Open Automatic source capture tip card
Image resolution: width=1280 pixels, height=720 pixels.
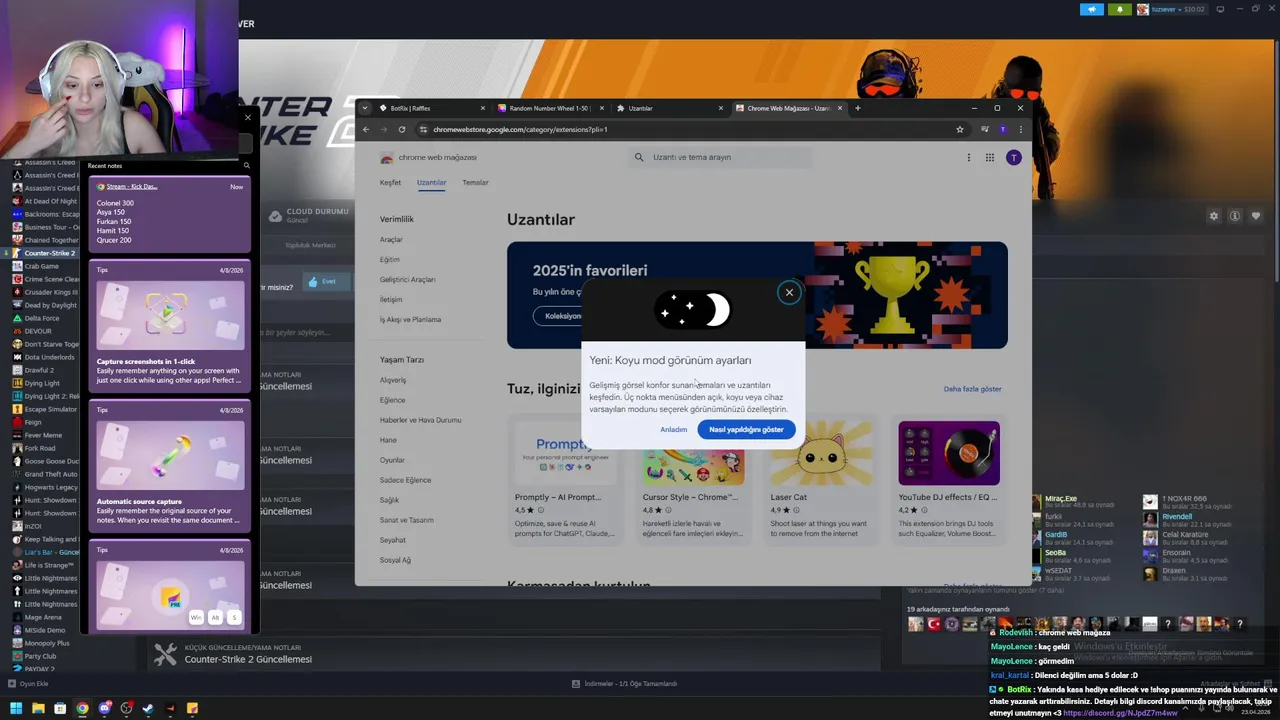coord(170,467)
